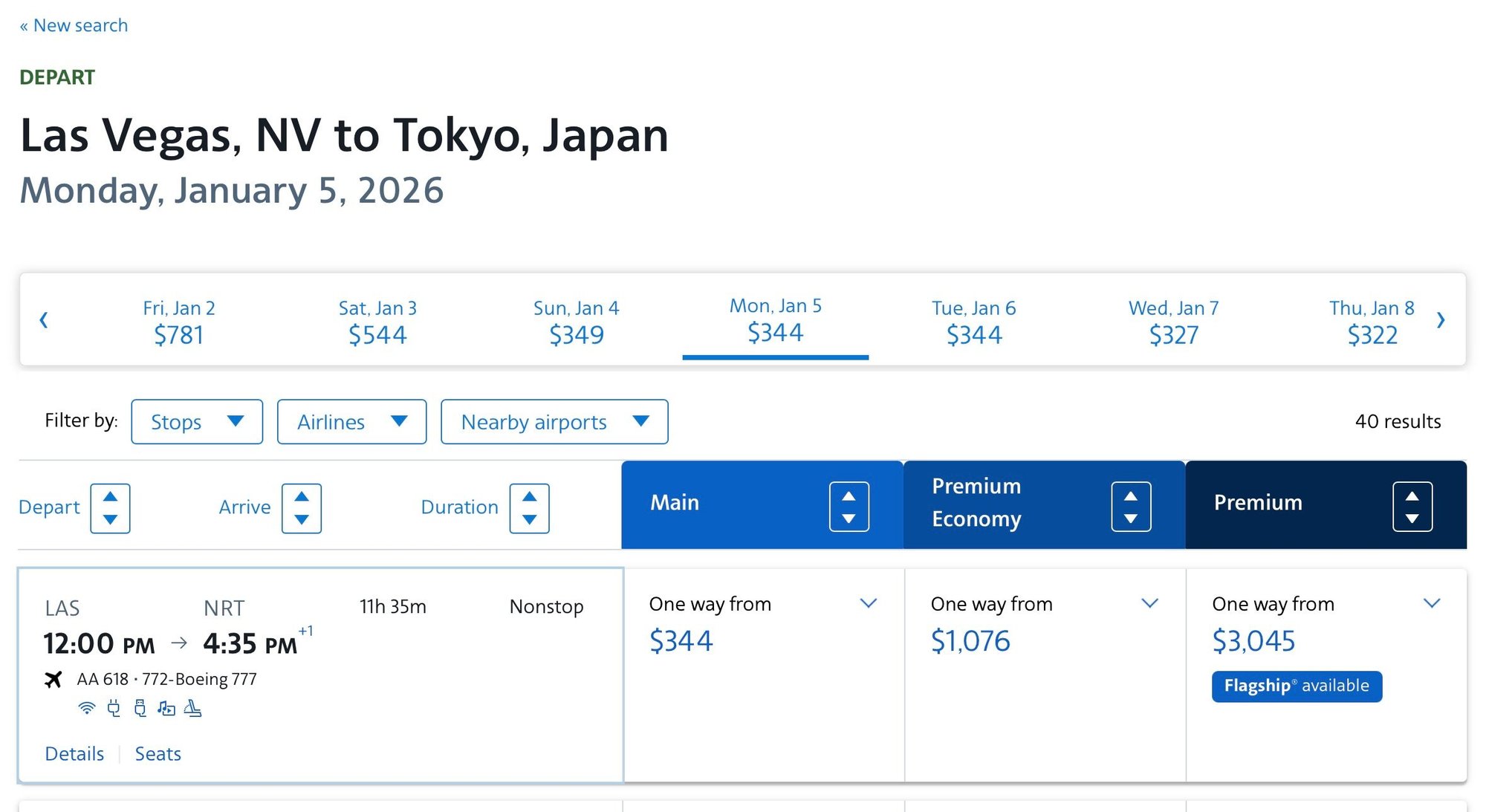Go to previous dates with left arrow

pyautogui.click(x=44, y=320)
